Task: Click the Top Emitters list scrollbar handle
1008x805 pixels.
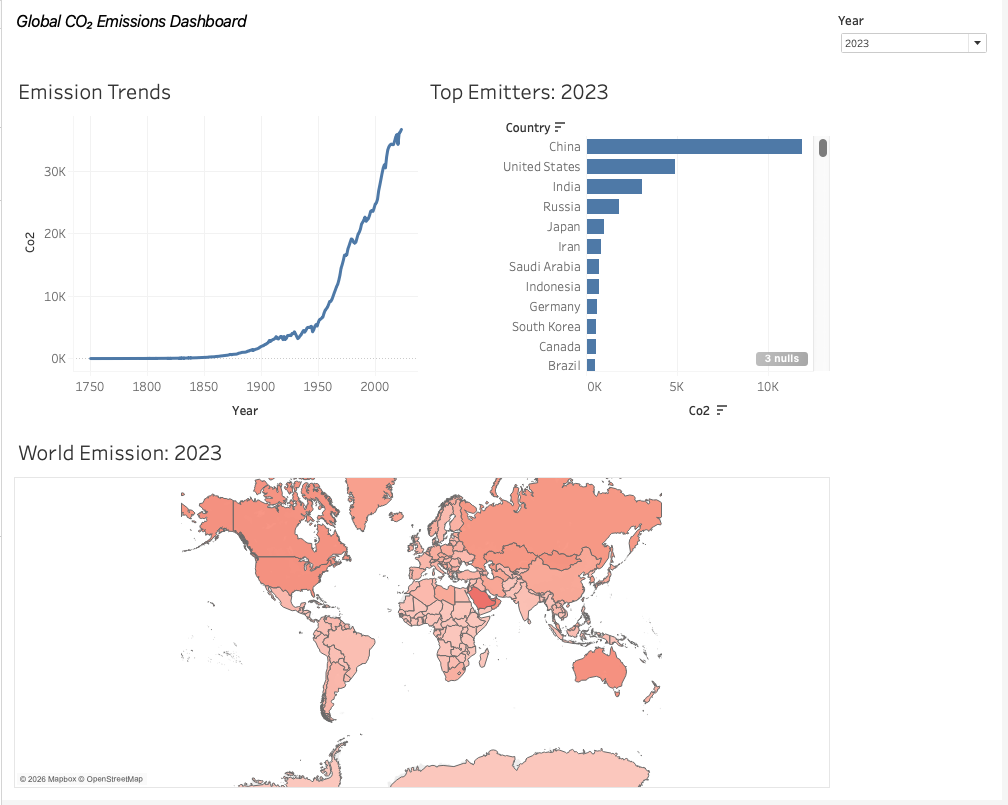Action: coord(823,148)
